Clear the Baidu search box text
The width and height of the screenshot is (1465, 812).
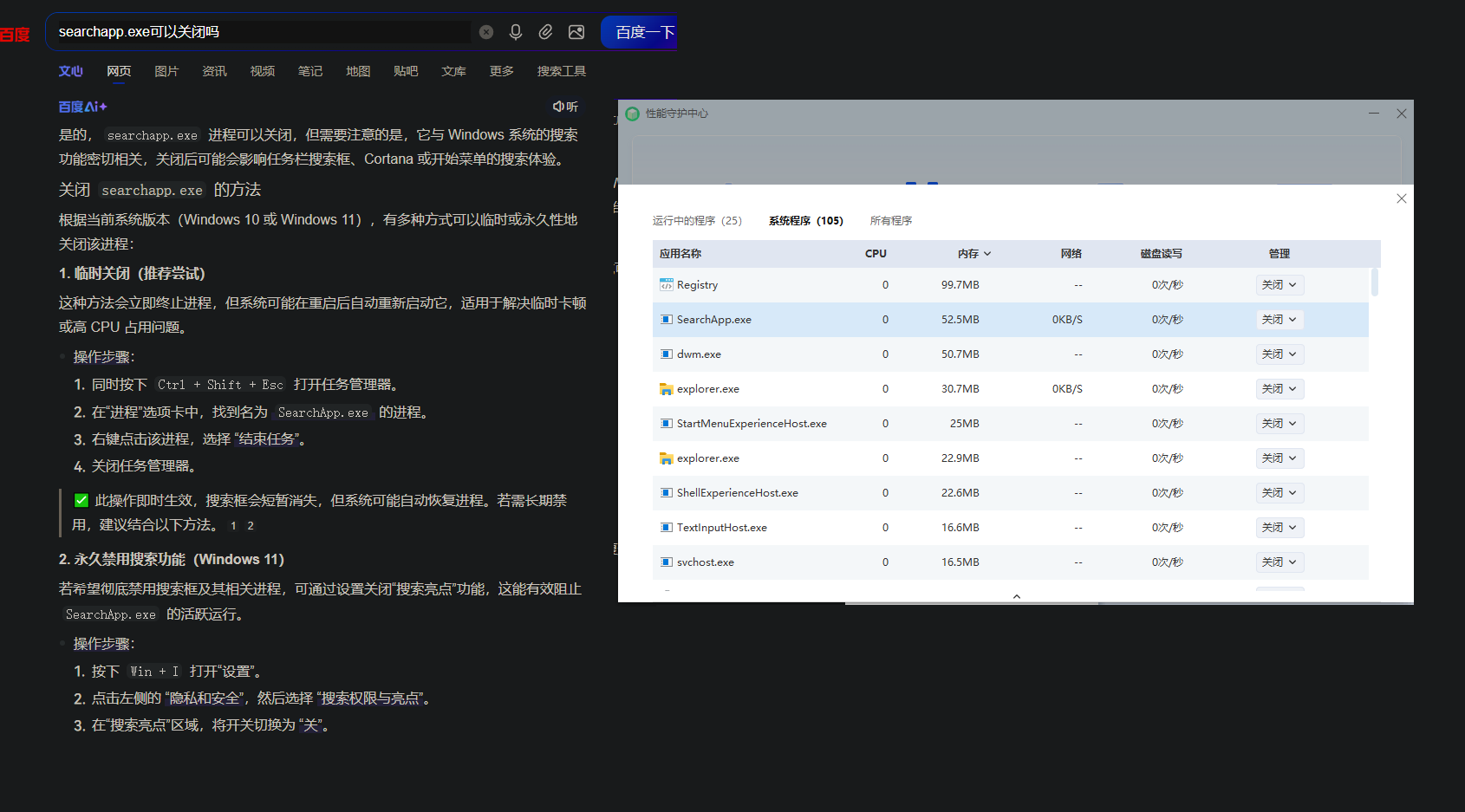pos(486,32)
